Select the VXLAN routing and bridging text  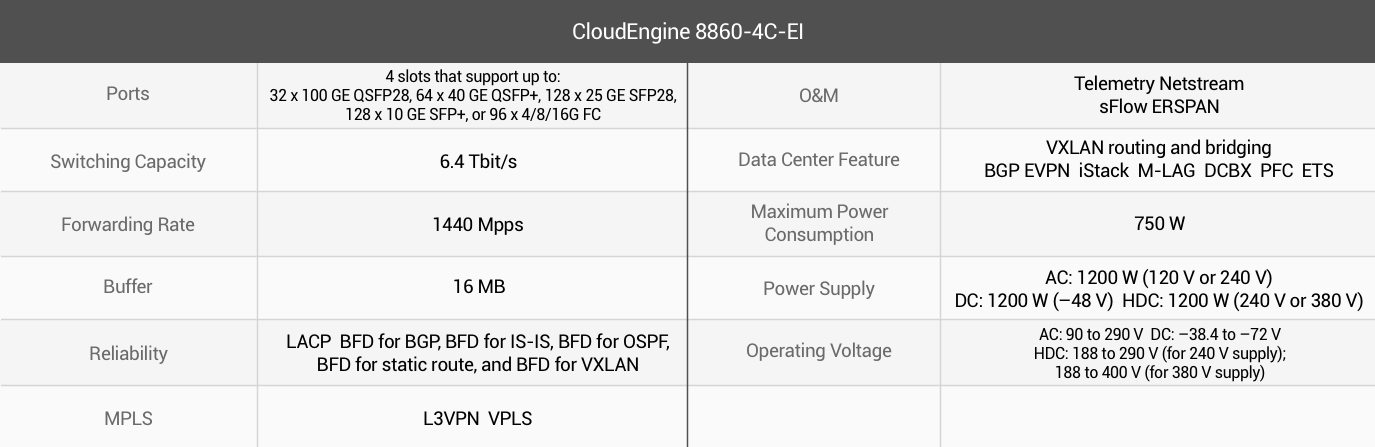[x=1159, y=148]
